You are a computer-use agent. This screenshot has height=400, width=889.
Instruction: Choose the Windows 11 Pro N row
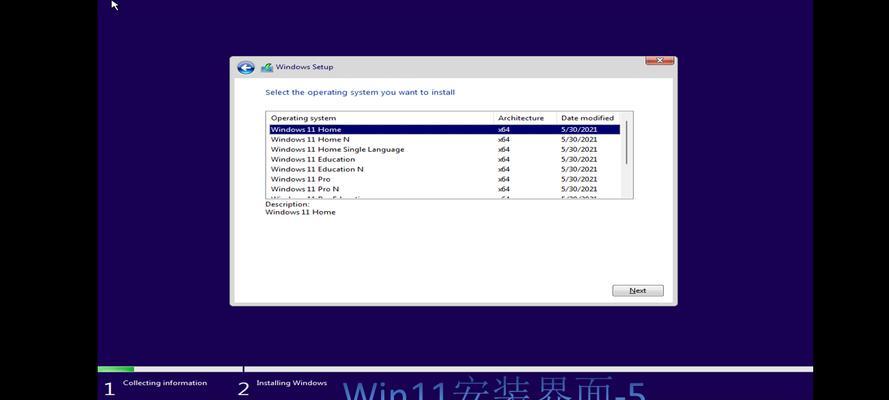coord(444,189)
